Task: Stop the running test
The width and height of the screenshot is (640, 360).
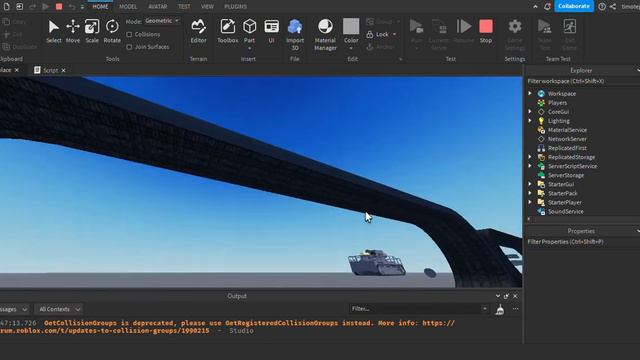Action: 486,31
